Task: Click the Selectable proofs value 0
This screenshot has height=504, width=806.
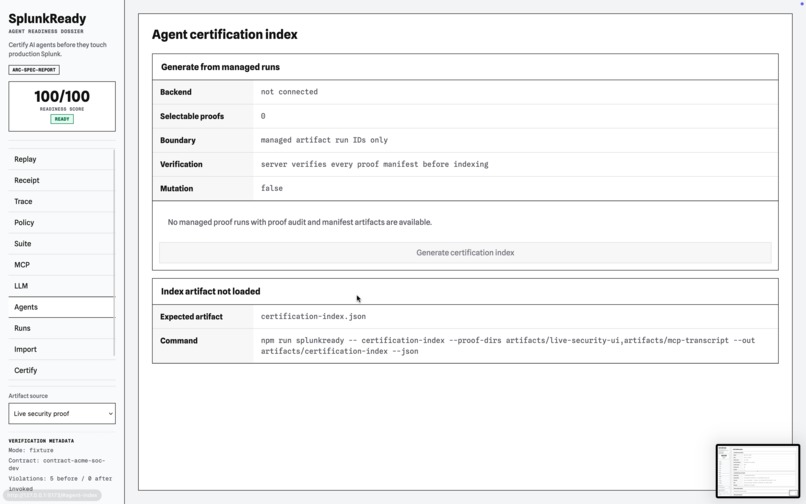Action: click(263, 116)
